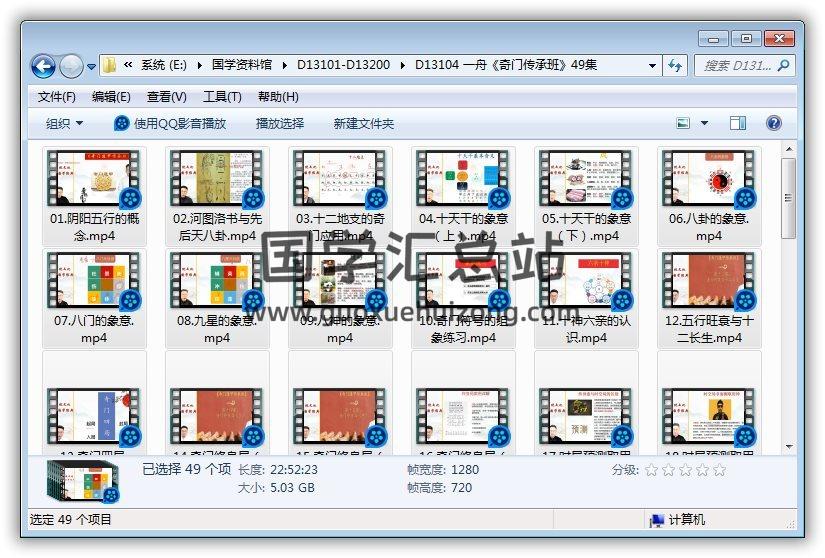The height and width of the screenshot is (558, 825).
Task: Select video 03.十二地支的奇门应用.mp4
Action: (340, 196)
